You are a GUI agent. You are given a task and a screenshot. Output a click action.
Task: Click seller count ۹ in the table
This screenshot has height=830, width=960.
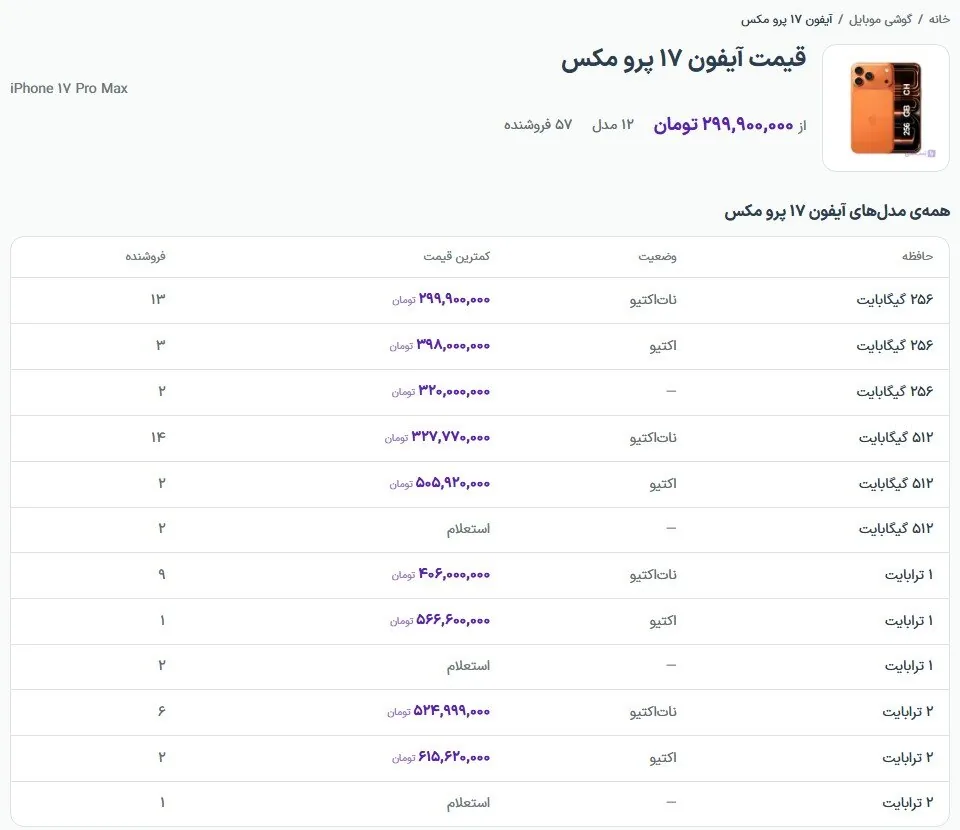[162, 574]
